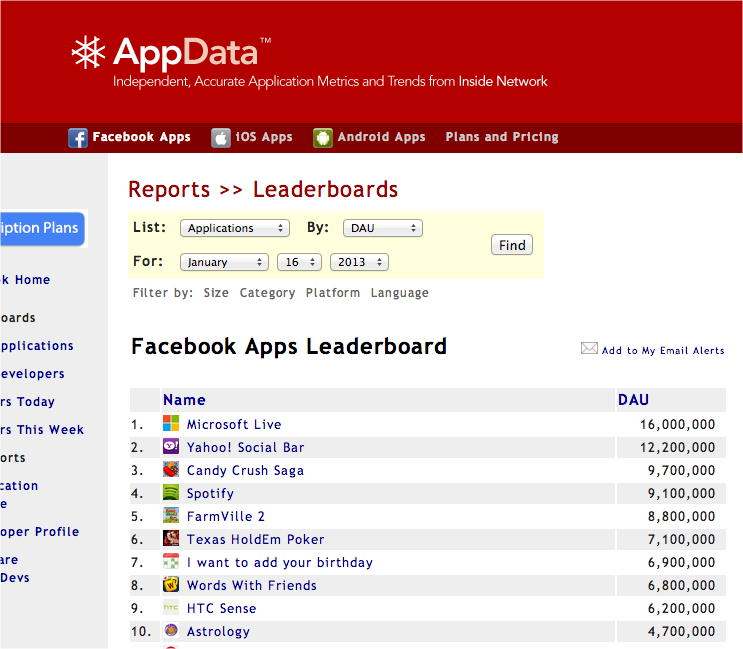This screenshot has height=649, width=743.
Task: Open the Words With Friends link
Action: click(252, 585)
